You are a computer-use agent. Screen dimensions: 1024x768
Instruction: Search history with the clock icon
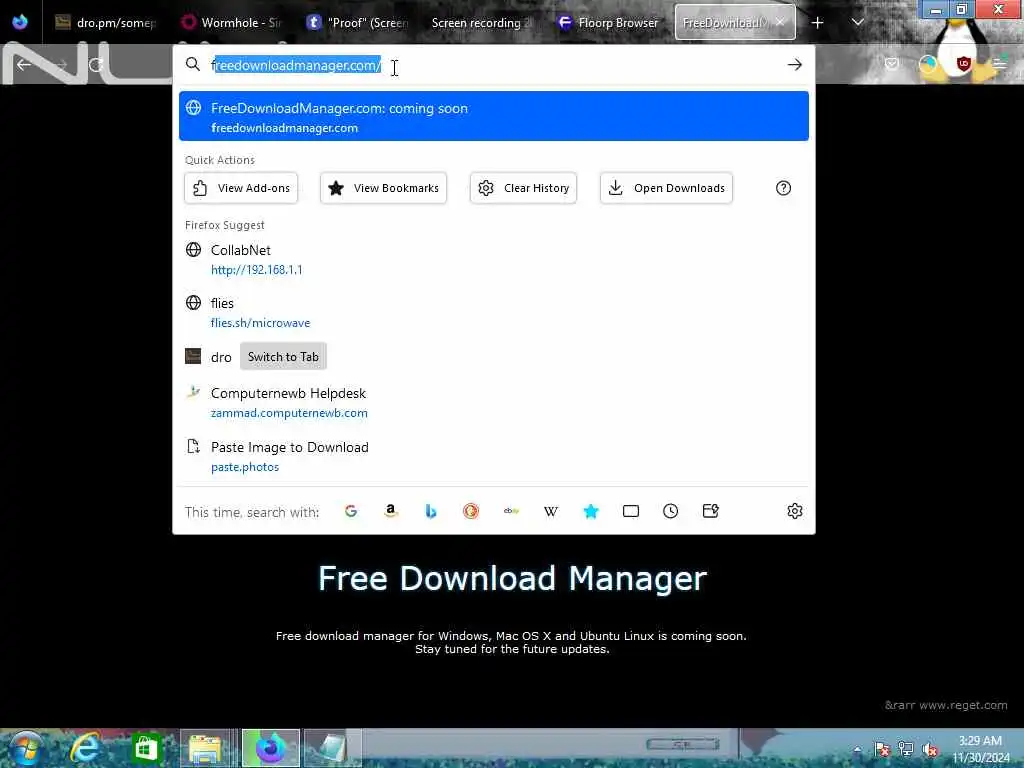coord(671,511)
